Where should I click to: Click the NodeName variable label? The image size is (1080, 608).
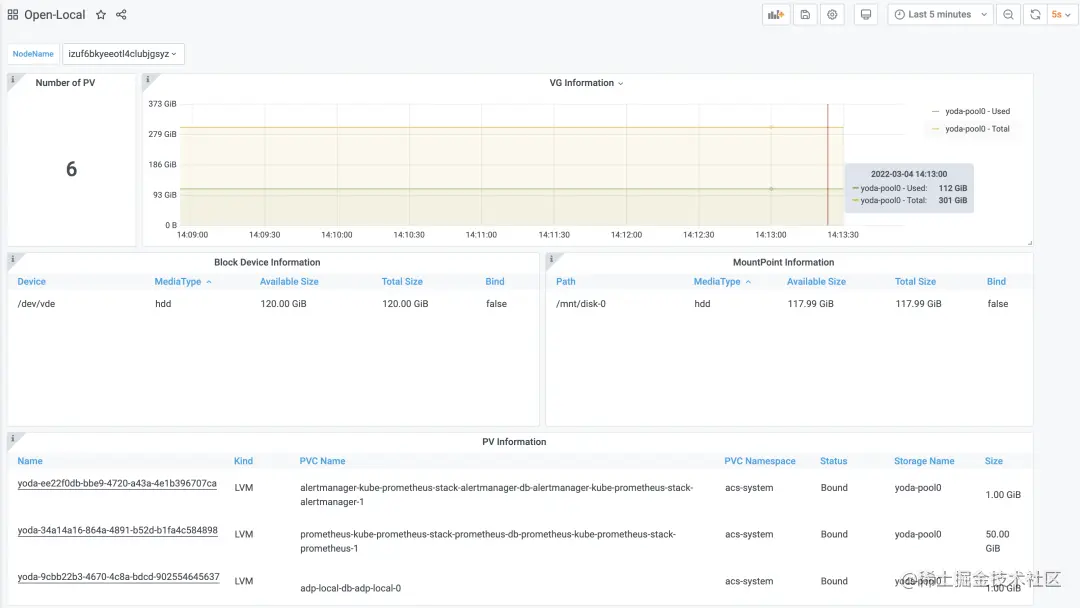[33, 54]
